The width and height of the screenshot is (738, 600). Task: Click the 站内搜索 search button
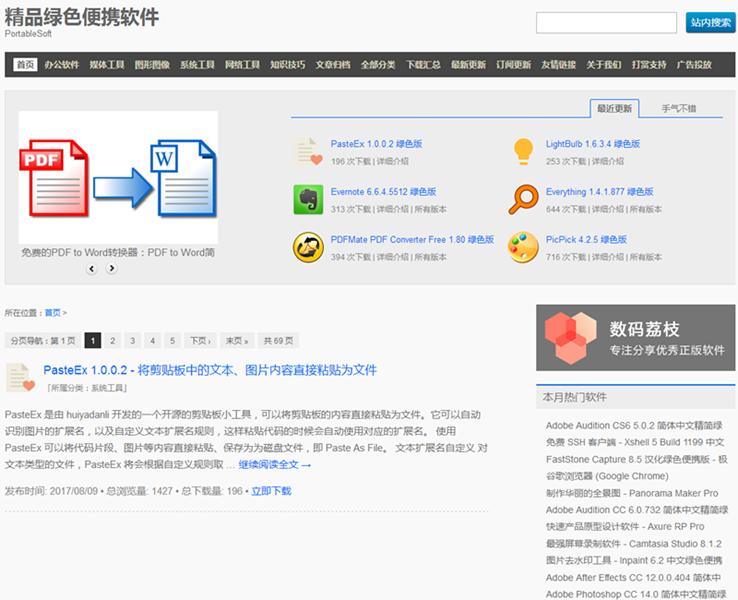pyautogui.click(x=710, y=23)
